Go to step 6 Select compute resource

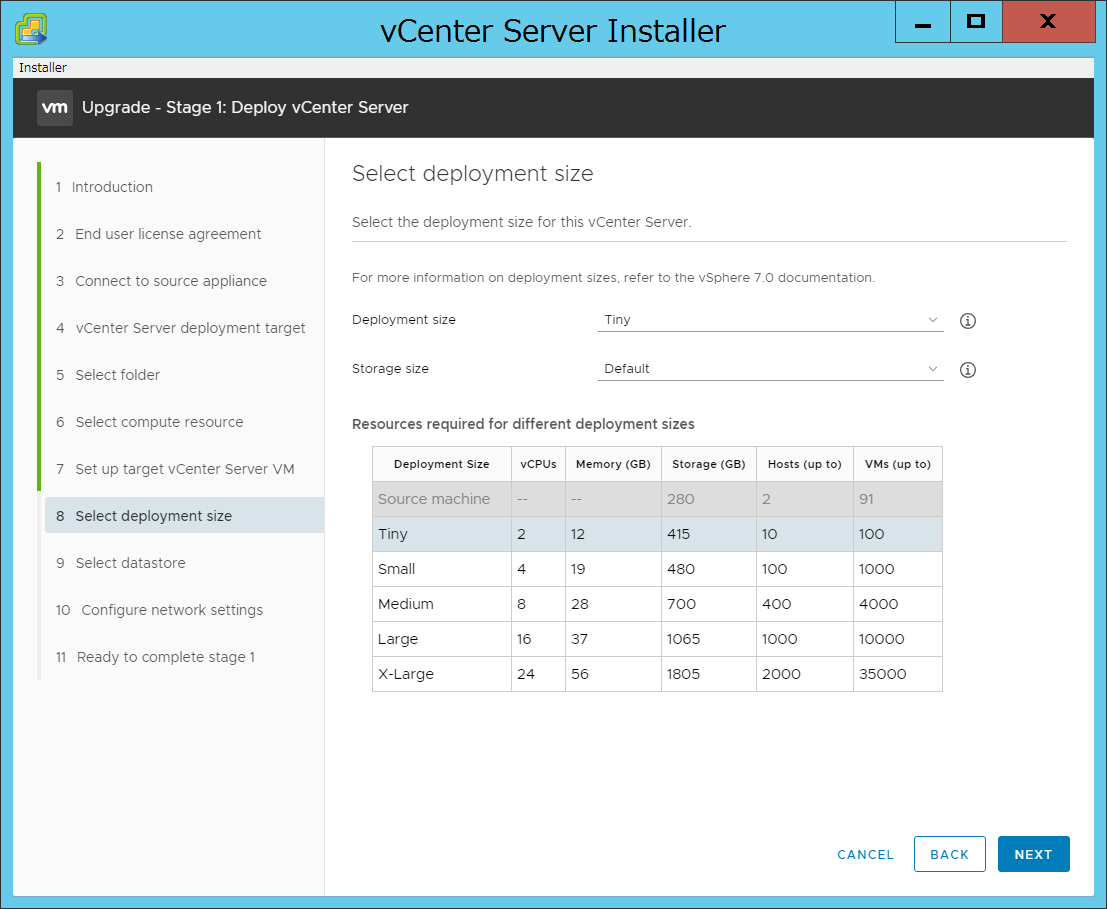150,422
